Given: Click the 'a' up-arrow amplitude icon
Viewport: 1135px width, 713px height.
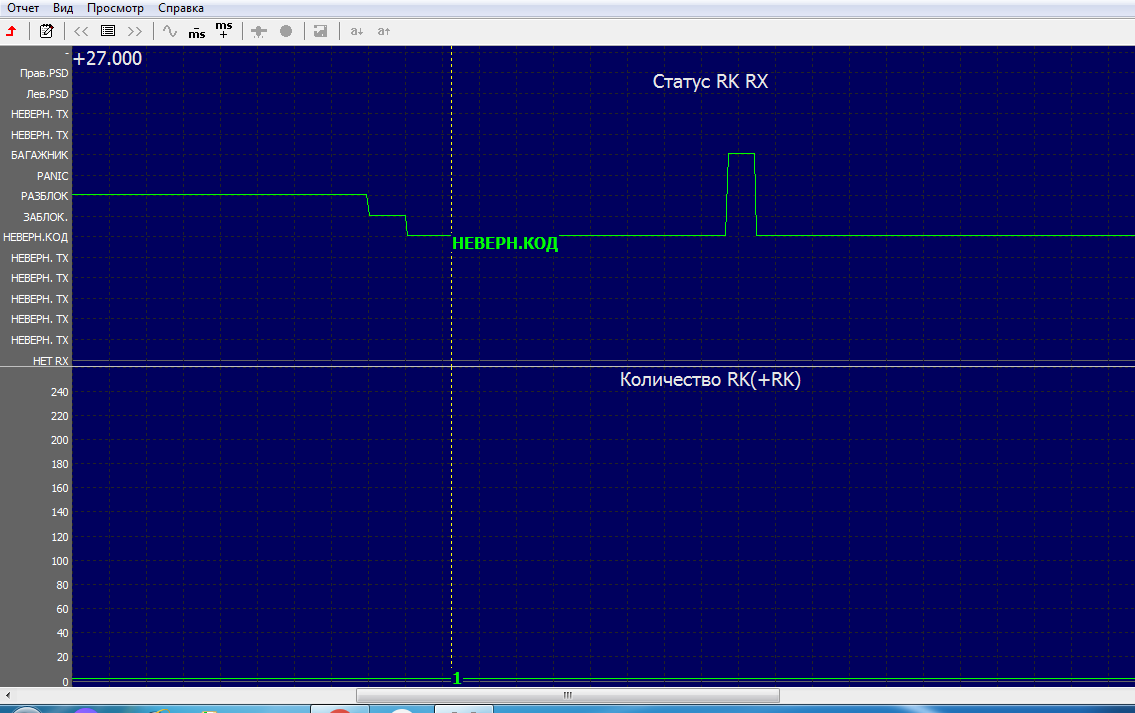Looking at the screenshot, I should tap(384, 31).
